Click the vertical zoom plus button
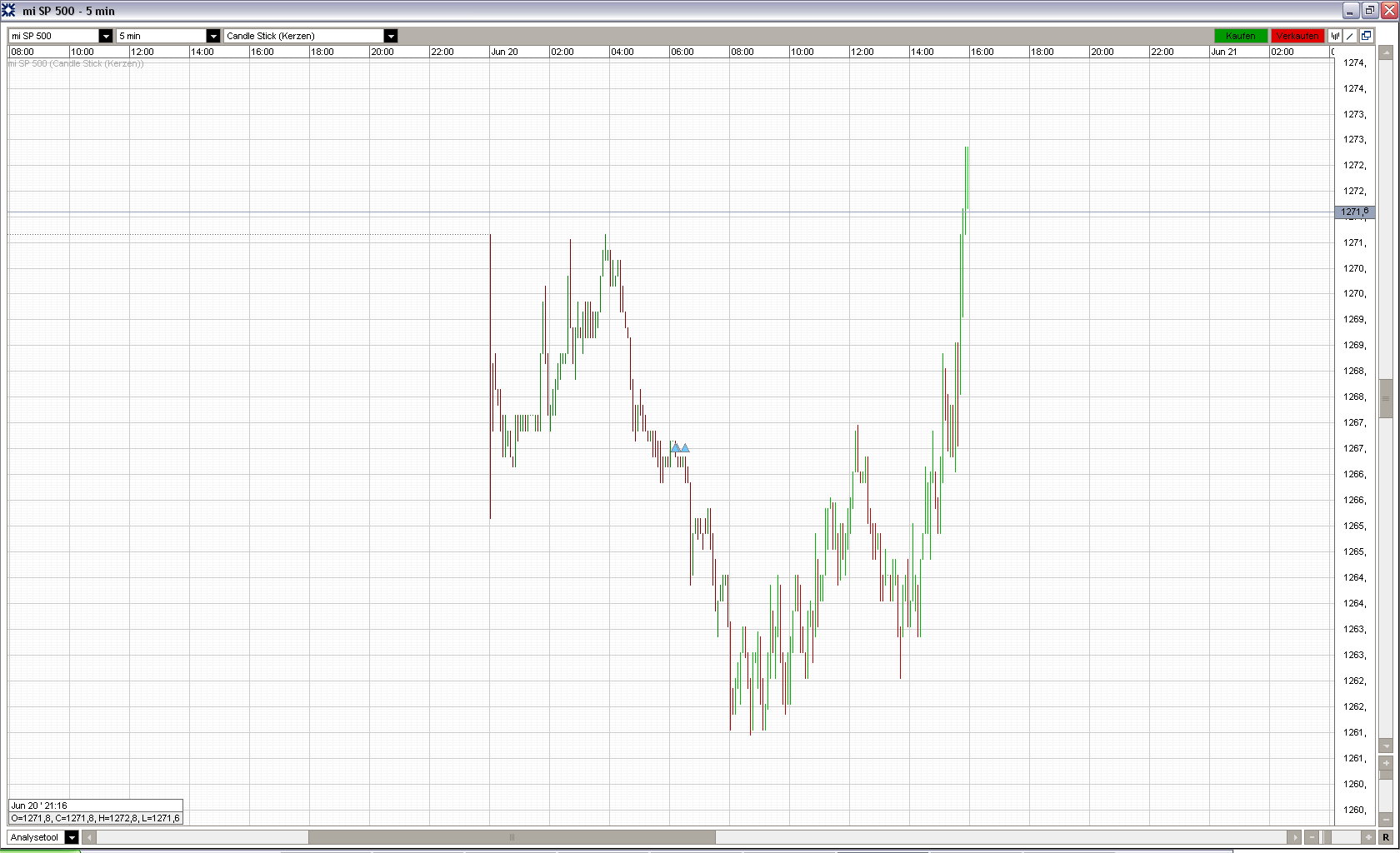Image resolution: width=1400 pixels, height=853 pixels. click(1386, 763)
